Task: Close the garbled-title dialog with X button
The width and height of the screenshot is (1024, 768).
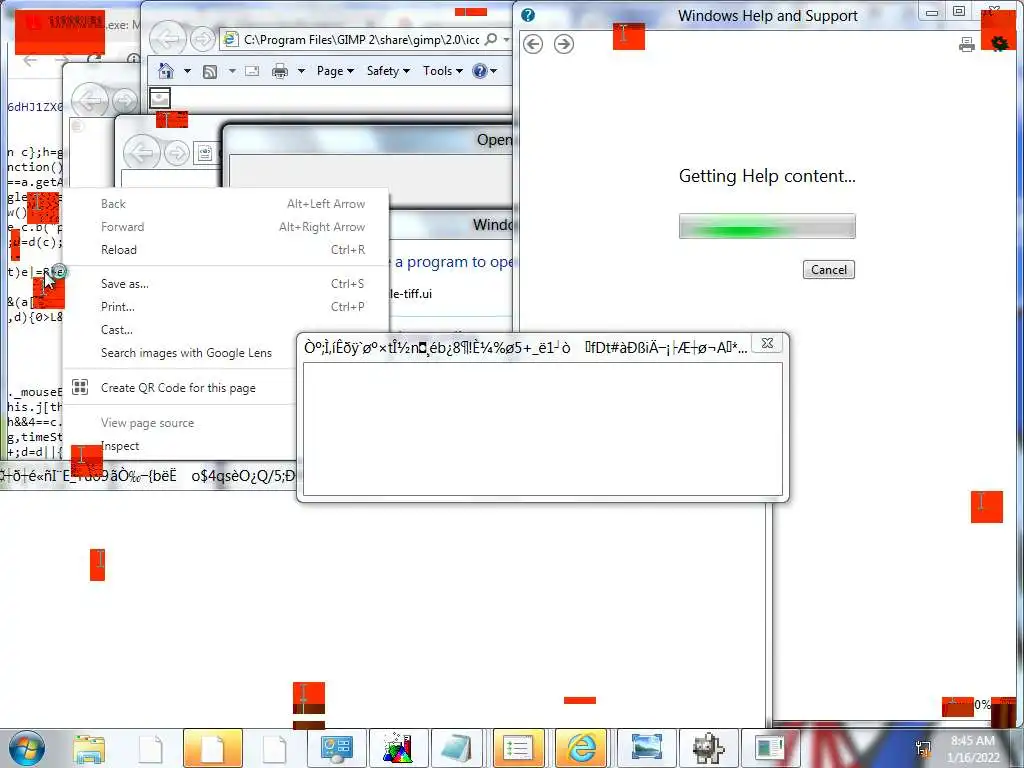Action: pos(768,343)
